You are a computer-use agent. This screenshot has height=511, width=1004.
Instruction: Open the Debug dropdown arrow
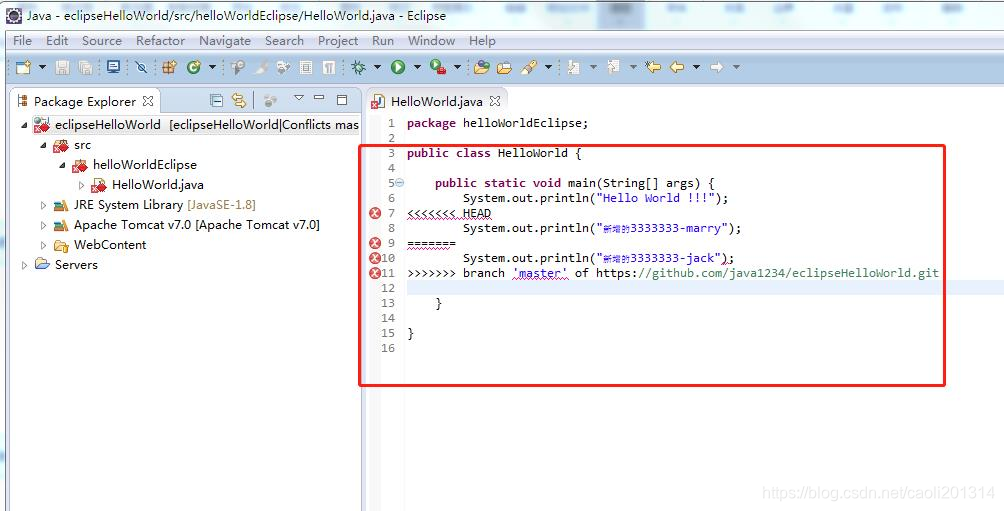point(377,67)
